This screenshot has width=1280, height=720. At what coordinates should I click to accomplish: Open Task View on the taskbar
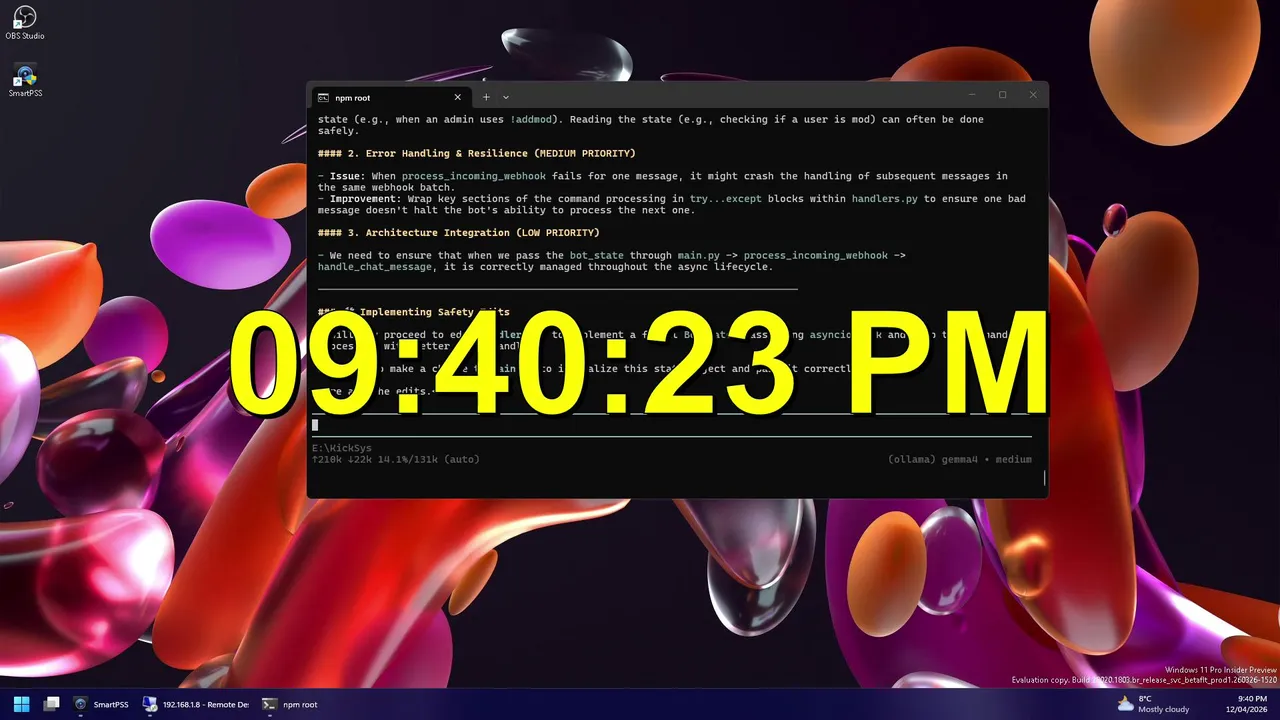pyautogui.click(x=52, y=704)
